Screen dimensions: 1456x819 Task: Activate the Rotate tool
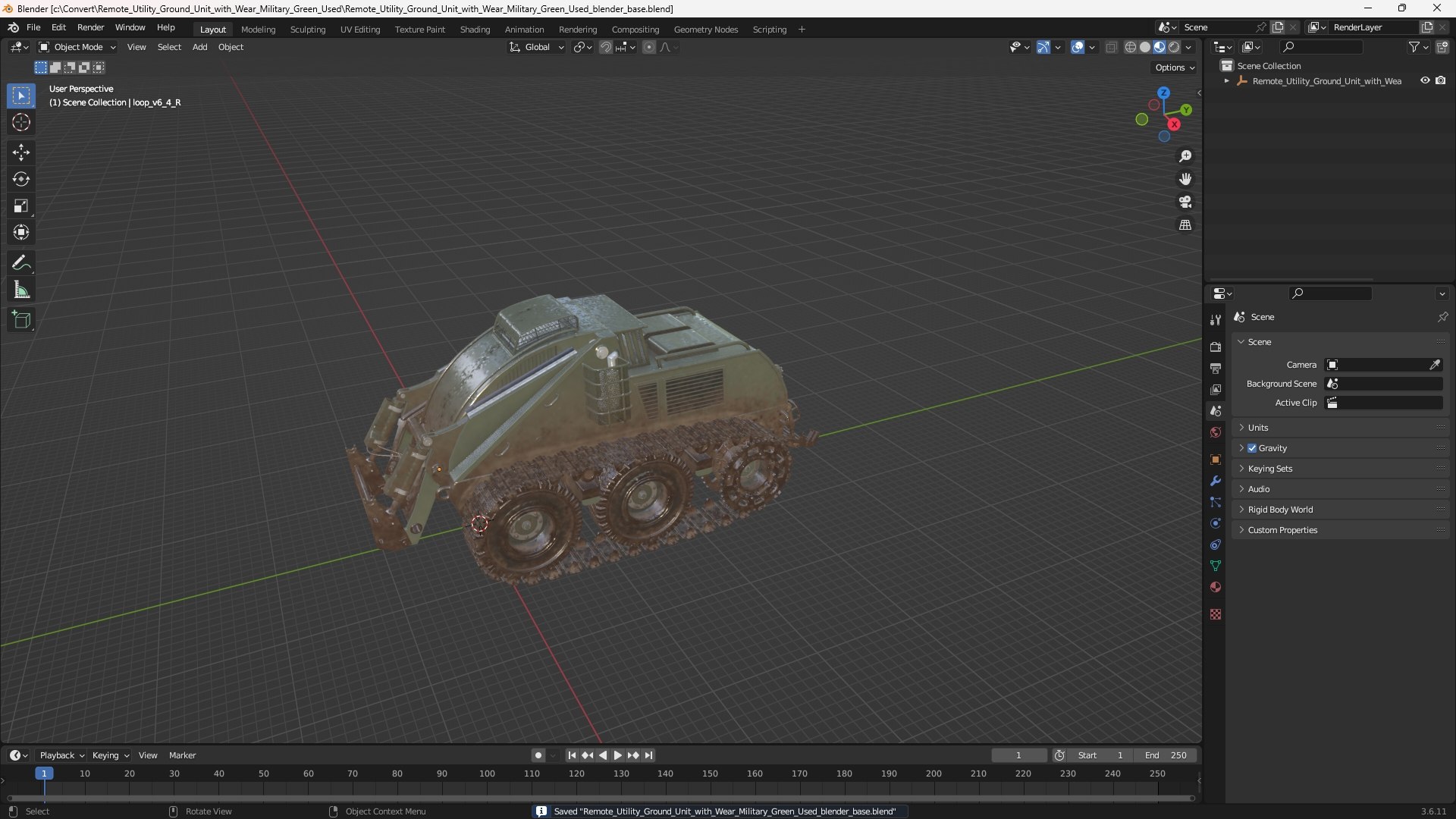point(20,179)
